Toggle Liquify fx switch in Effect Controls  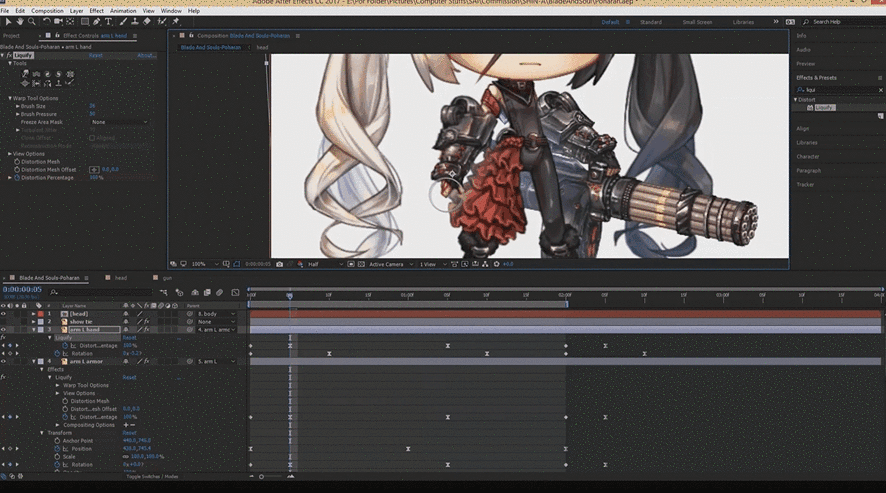9,55
